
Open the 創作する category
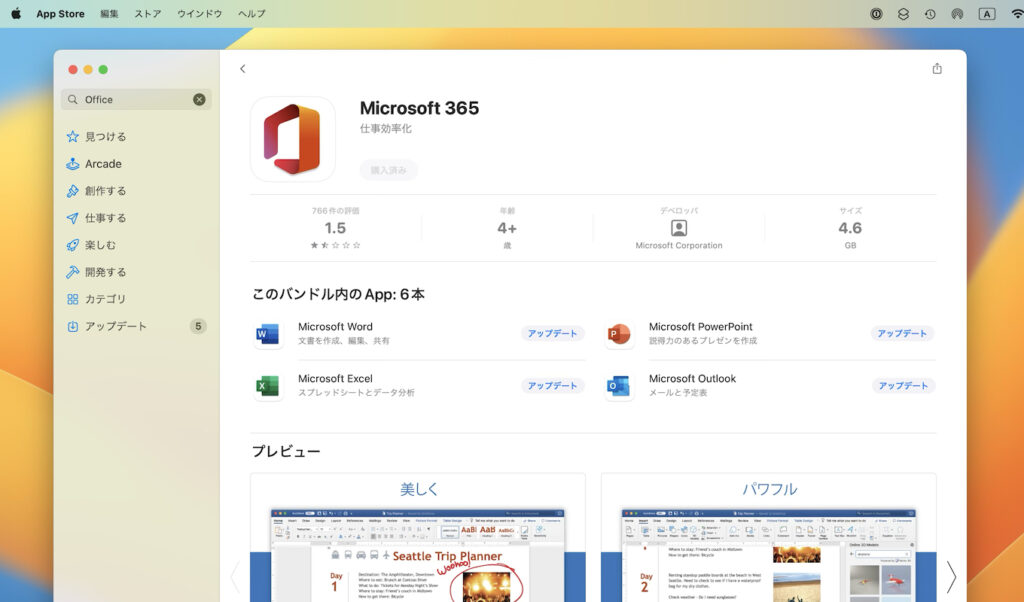tap(105, 190)
